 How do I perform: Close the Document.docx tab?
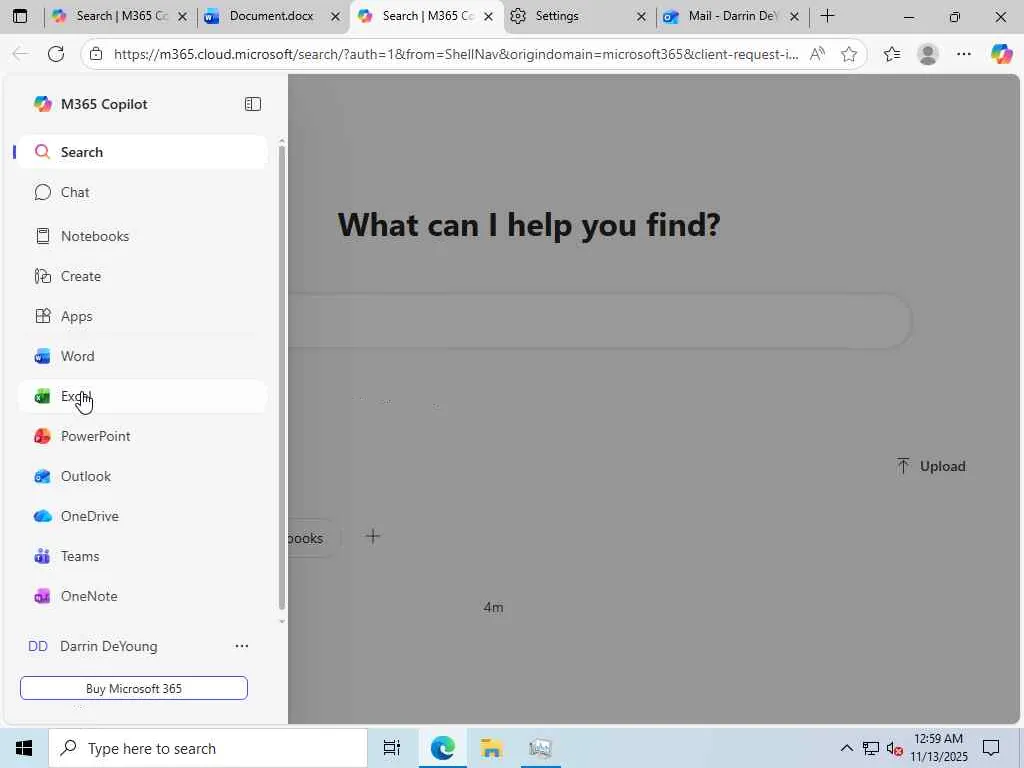[336, 17]
